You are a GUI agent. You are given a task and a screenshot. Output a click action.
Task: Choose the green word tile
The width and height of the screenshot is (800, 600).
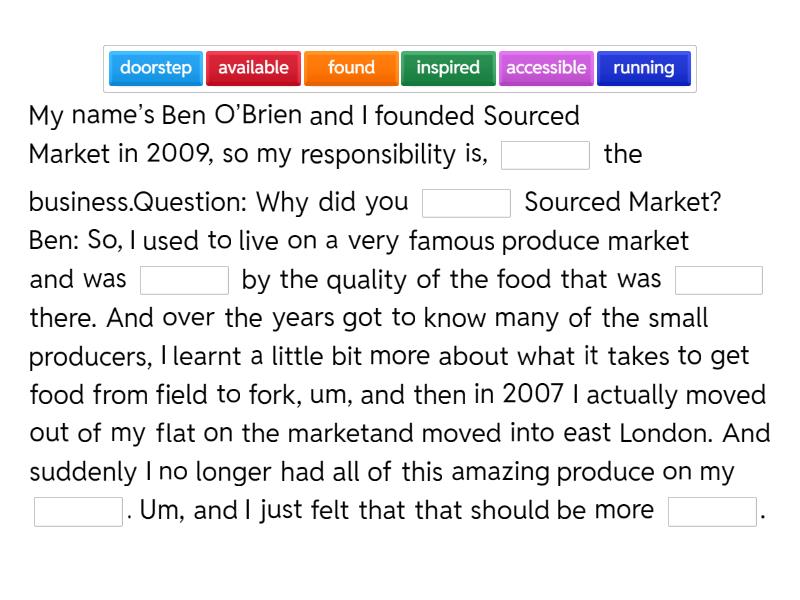448,68
